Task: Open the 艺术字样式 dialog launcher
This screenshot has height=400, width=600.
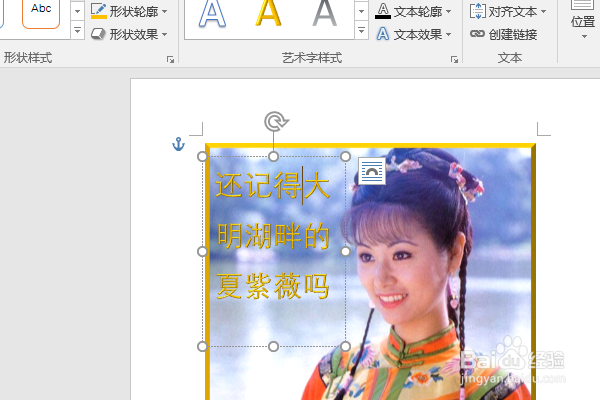Action: click(x=454, y=59)
